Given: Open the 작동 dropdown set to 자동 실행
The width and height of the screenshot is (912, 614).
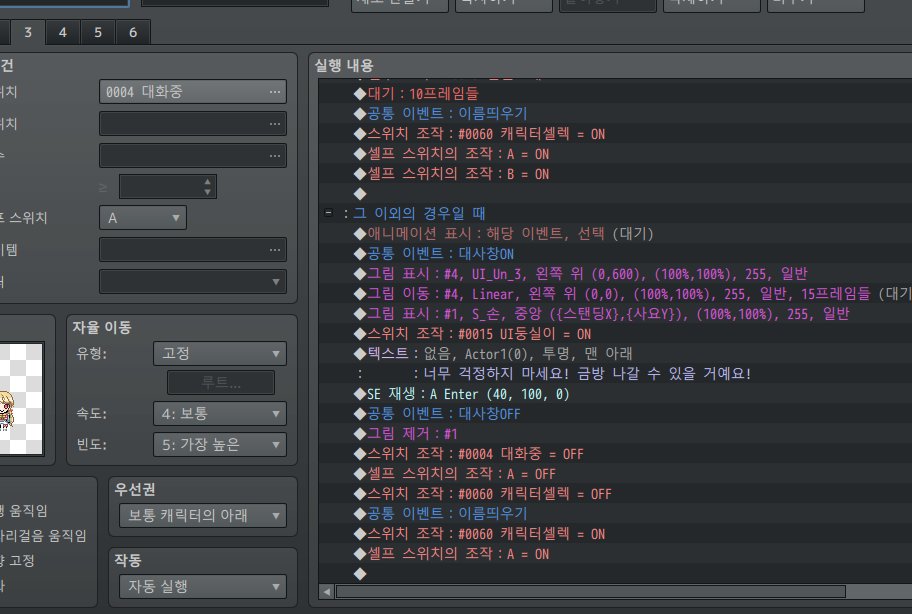Looking at the screenshot, I should pos(202,587).
